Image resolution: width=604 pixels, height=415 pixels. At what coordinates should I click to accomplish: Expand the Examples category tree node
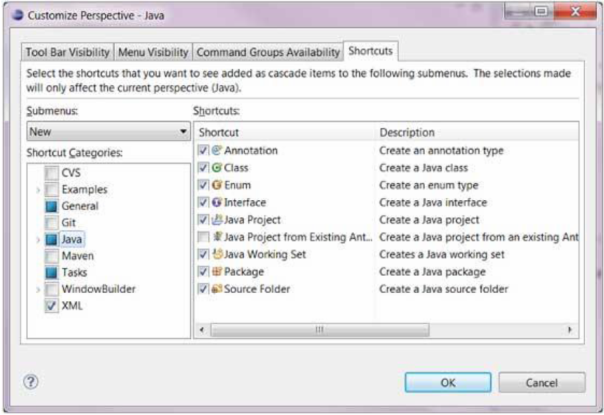(39, 189)
